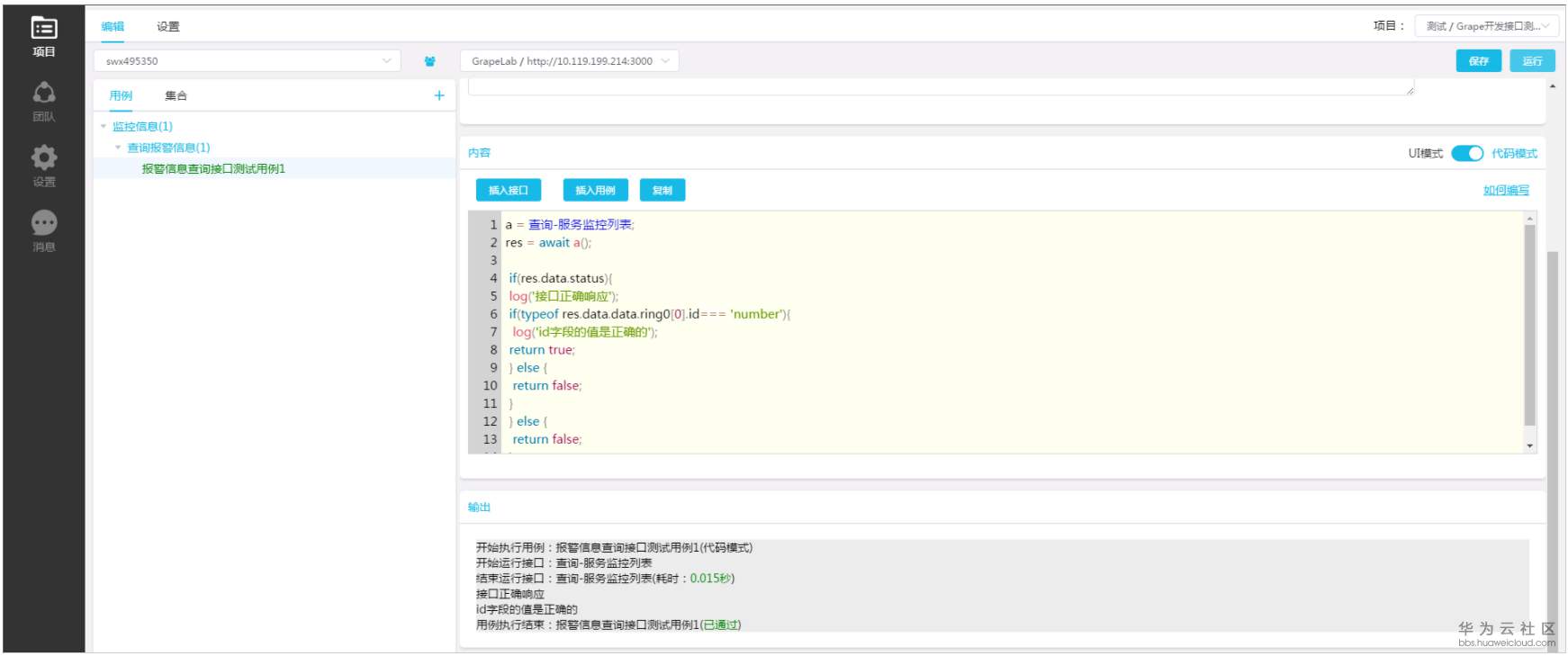Click code line 1 'a = 查询-服务监控列表;'
This screenshot has width=1568, height=656.
coord(570,225)
